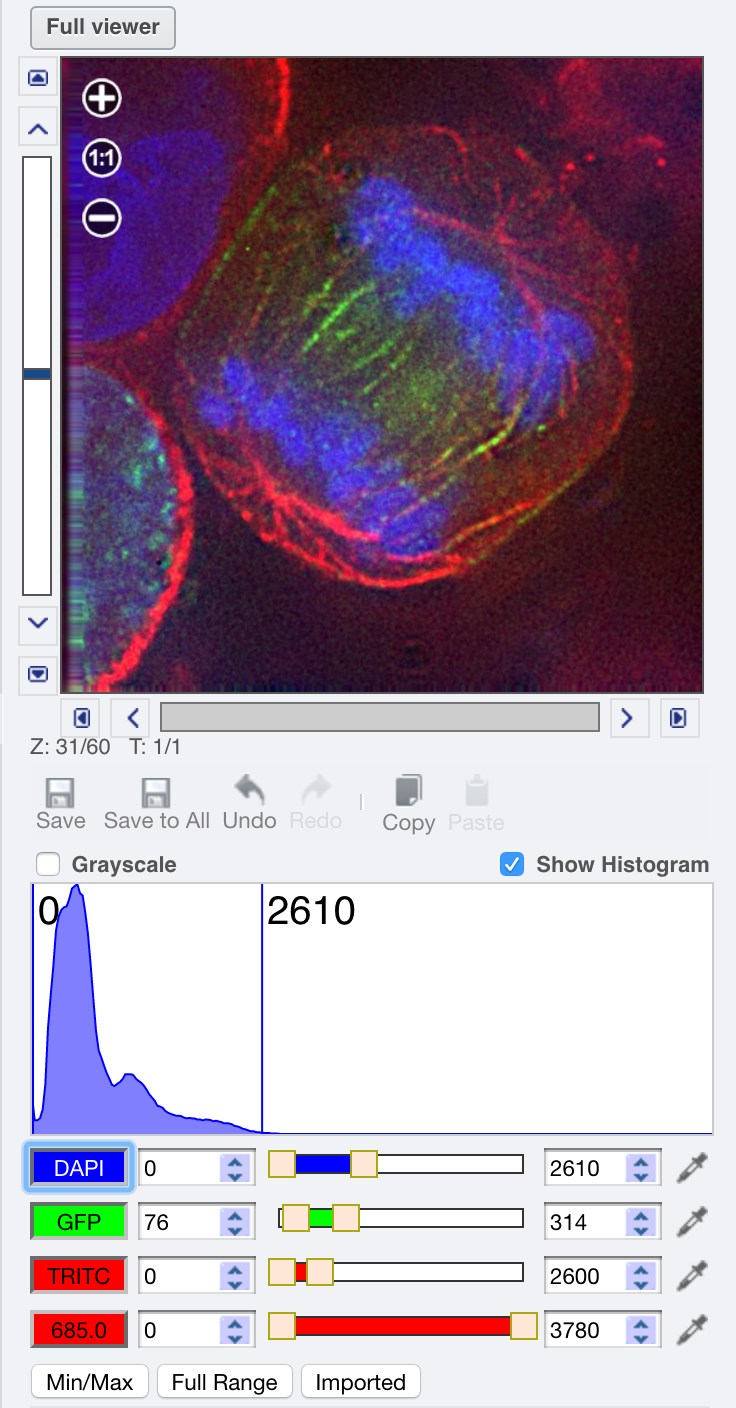Toggle the 685.0 channel button
Image resolution: width=736 pixels, height=1408 pixels.
coord(79,1329)
